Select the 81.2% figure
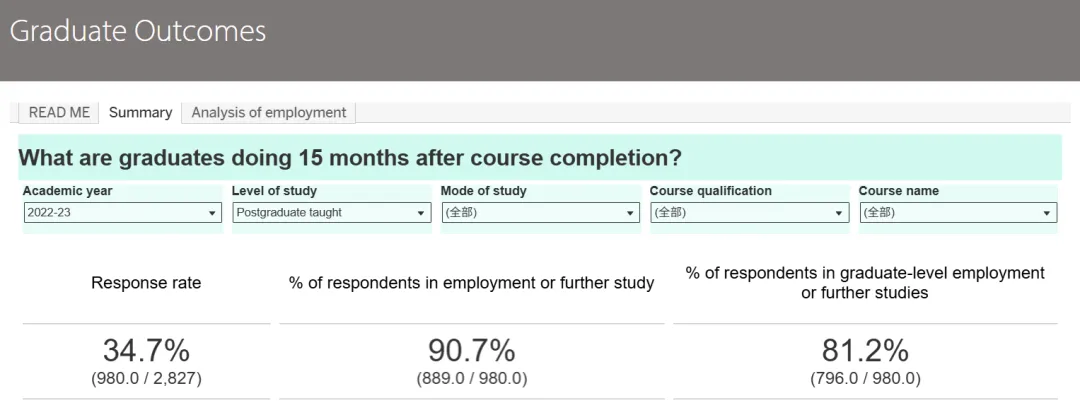The image size is (1080, 403). click(865, 350)
